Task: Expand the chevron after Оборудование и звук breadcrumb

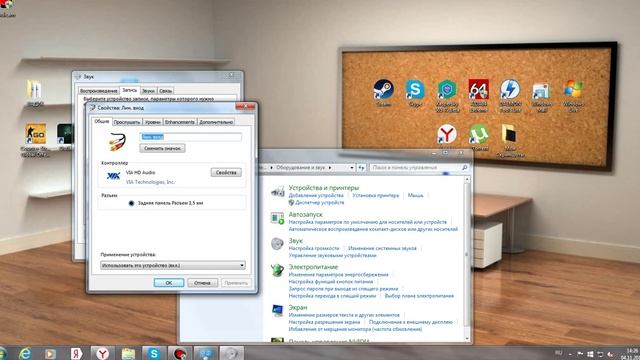Action: [x=330, y=168]
